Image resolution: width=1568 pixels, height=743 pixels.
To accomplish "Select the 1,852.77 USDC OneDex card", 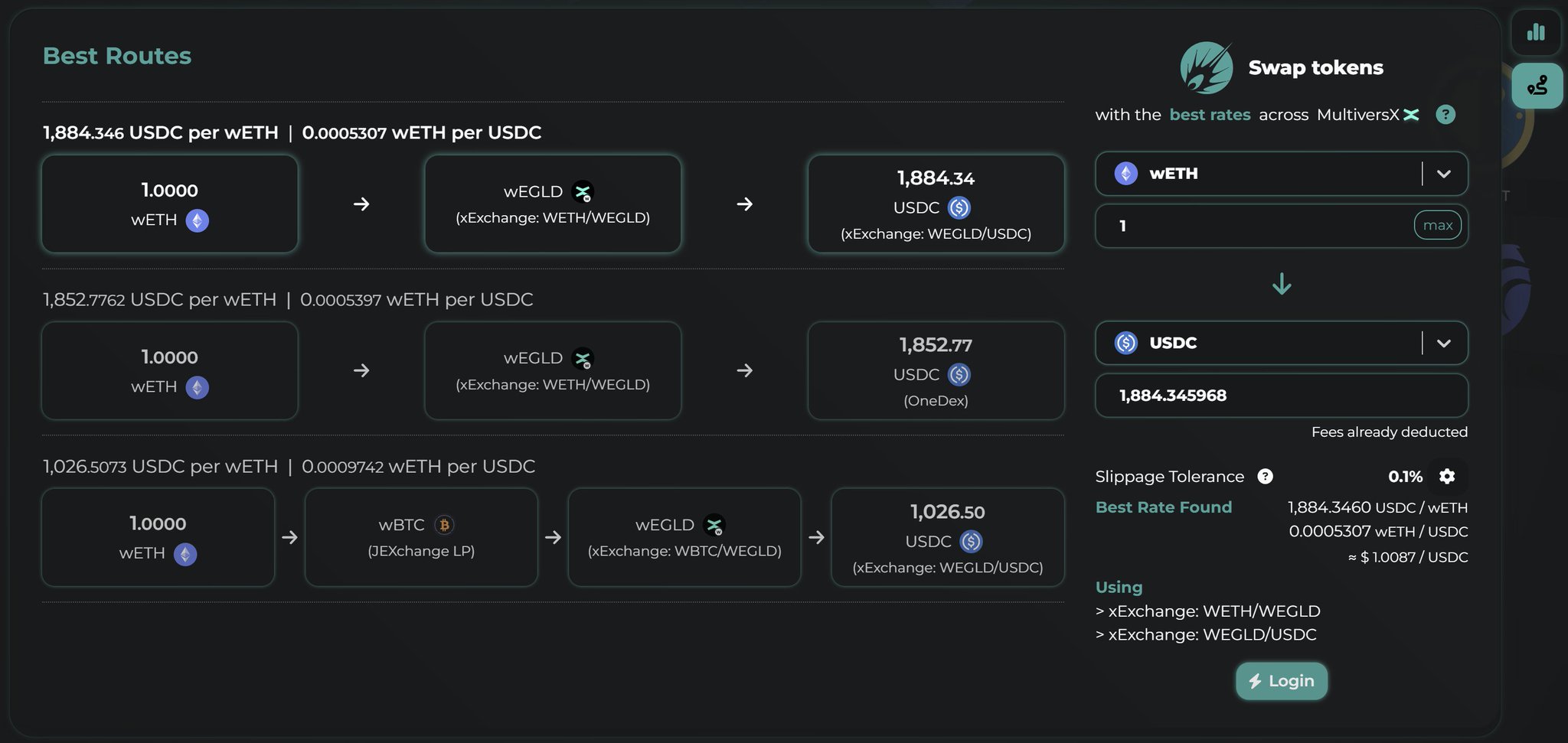I will [x=936, y=371].
